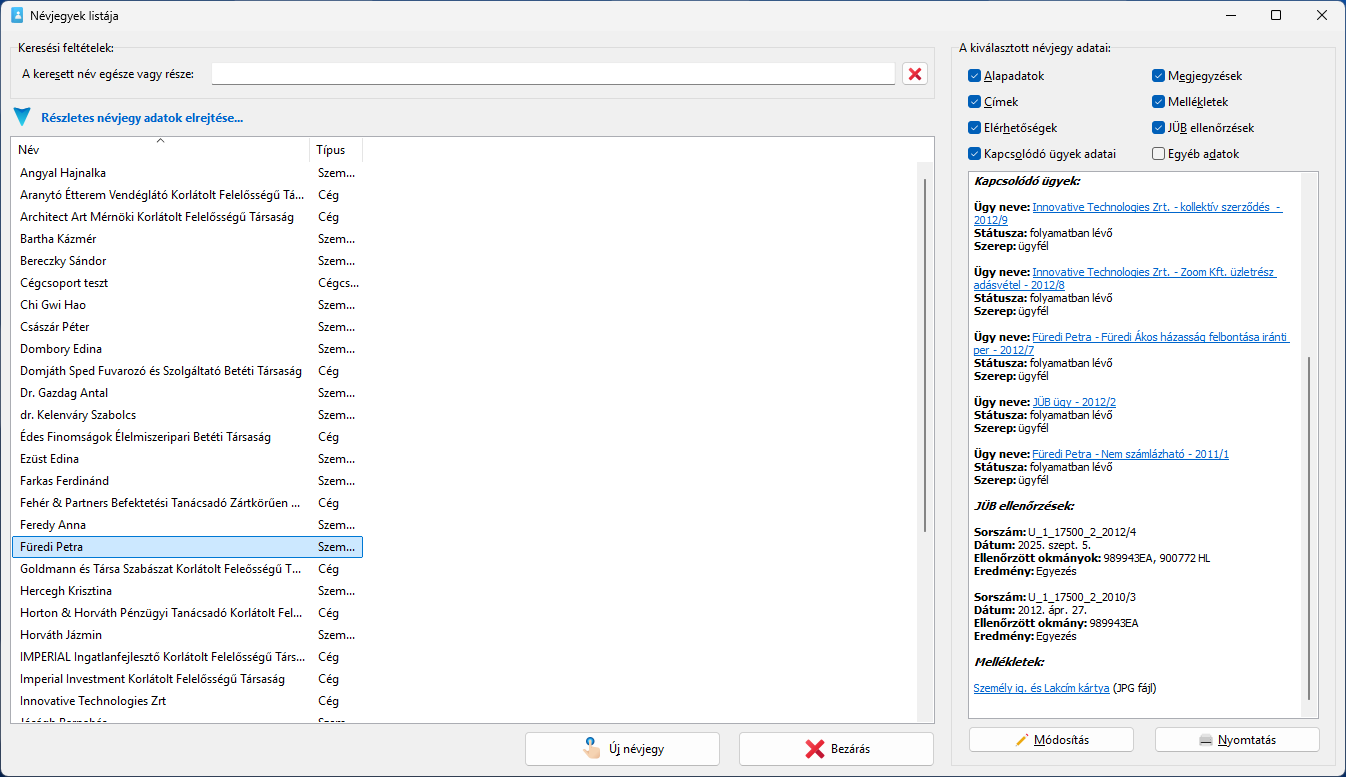Click the blue triangle hide details icon
The width and height of the screenshot is (1346, 777).
(x=22, y=118)
